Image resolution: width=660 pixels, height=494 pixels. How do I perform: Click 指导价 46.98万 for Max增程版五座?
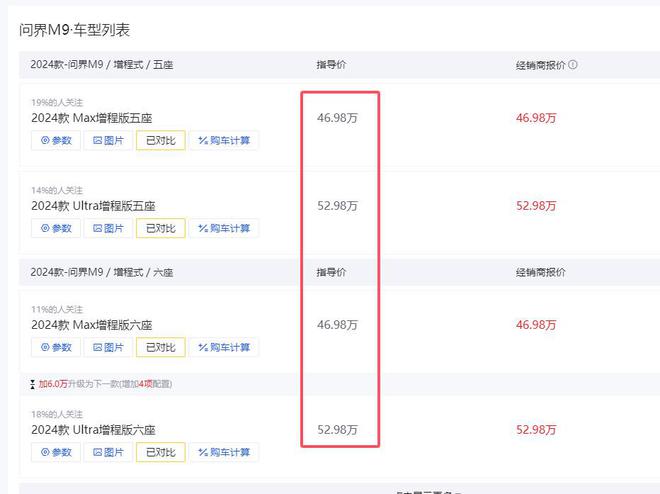[x=337, y=118]
